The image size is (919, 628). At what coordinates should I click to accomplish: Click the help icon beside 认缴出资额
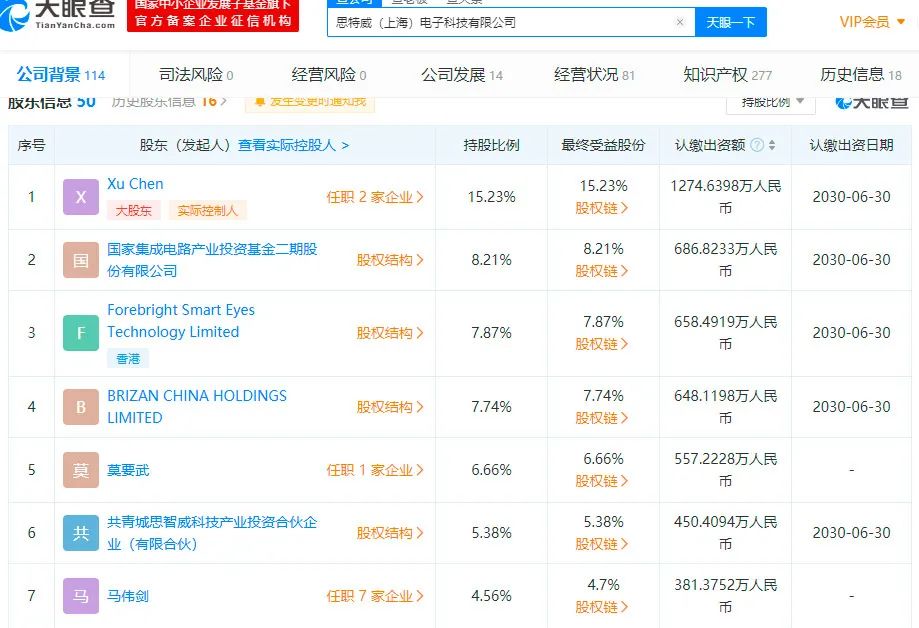pyautogui.click(x=757, y=145)
